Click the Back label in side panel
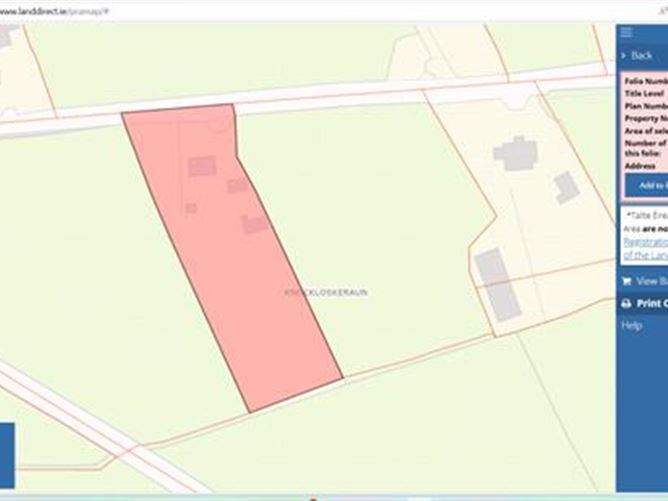The width and height of the screenshot is (668, 501). tap(642, 55)
